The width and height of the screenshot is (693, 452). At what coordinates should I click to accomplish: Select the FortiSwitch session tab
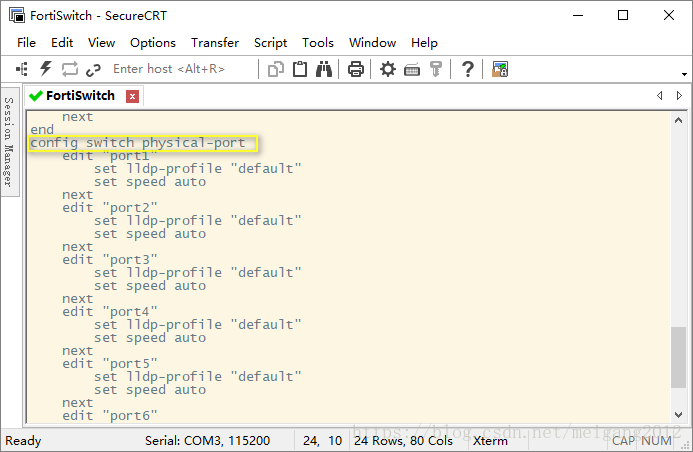[x=80, y=95]
